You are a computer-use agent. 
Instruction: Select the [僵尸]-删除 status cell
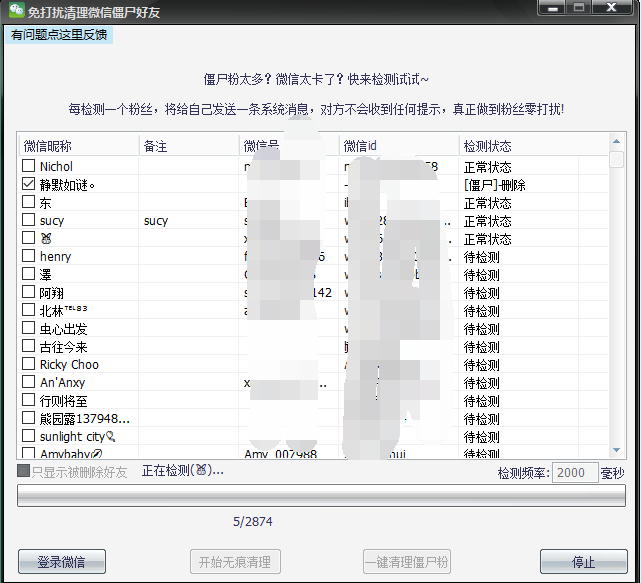[495, 185]
